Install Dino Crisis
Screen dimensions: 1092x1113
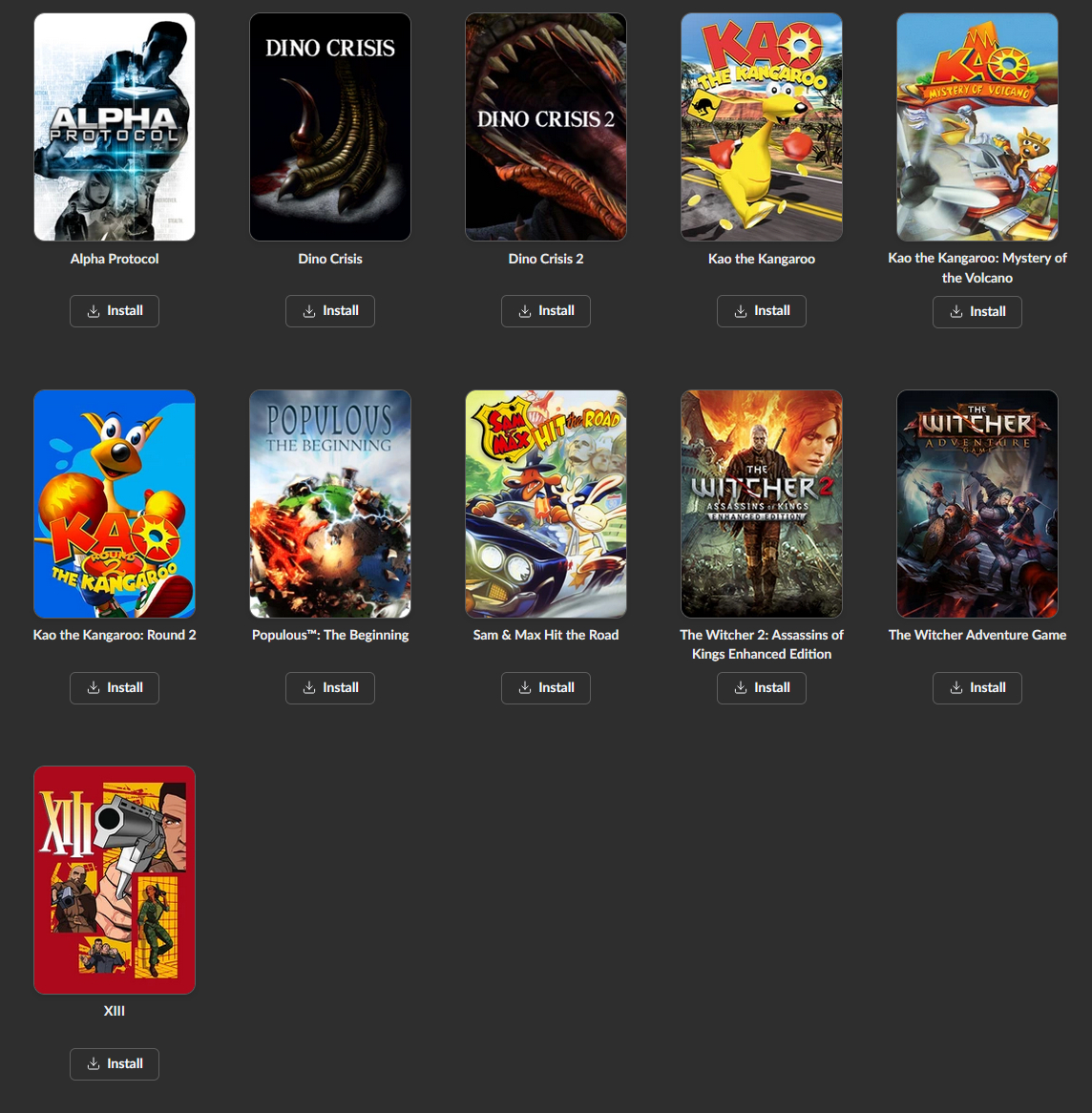tap(330, 311)
